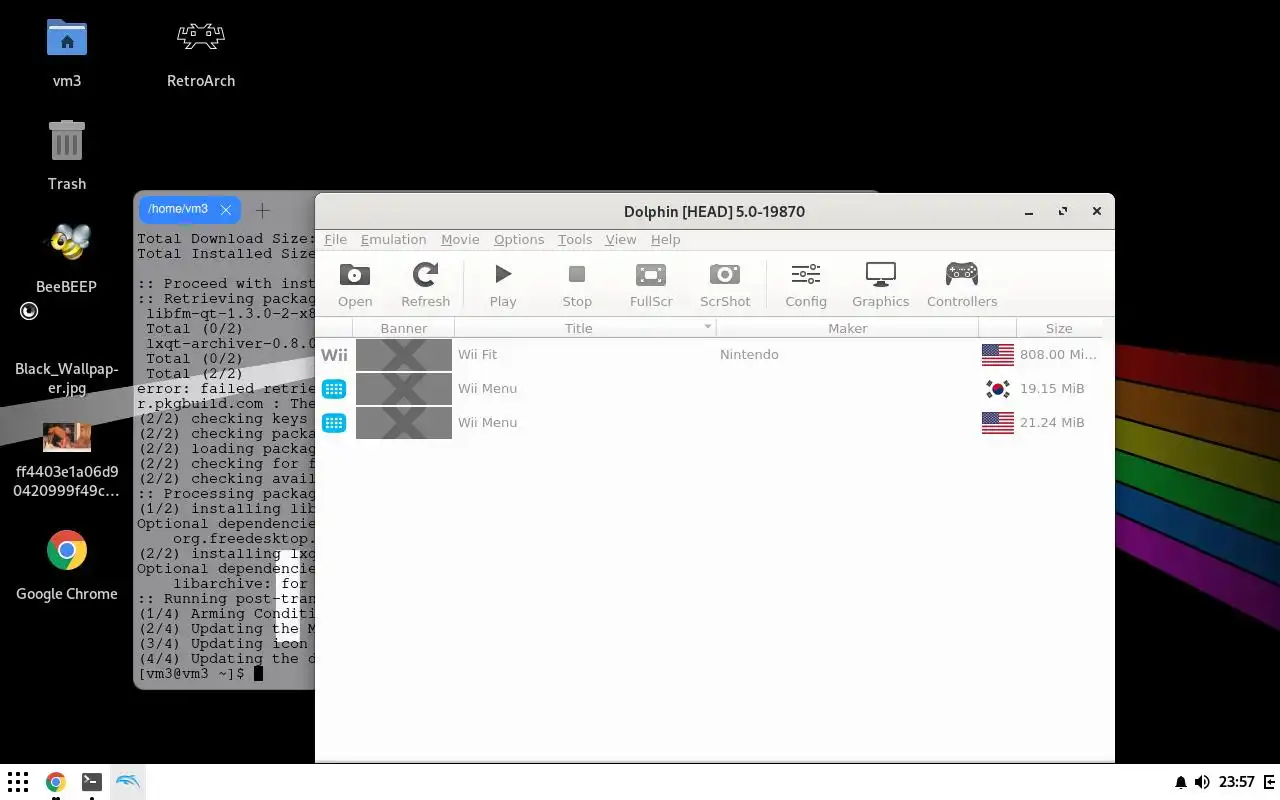
Task: Click the Korean flag icon
Action: coord(998,389)
